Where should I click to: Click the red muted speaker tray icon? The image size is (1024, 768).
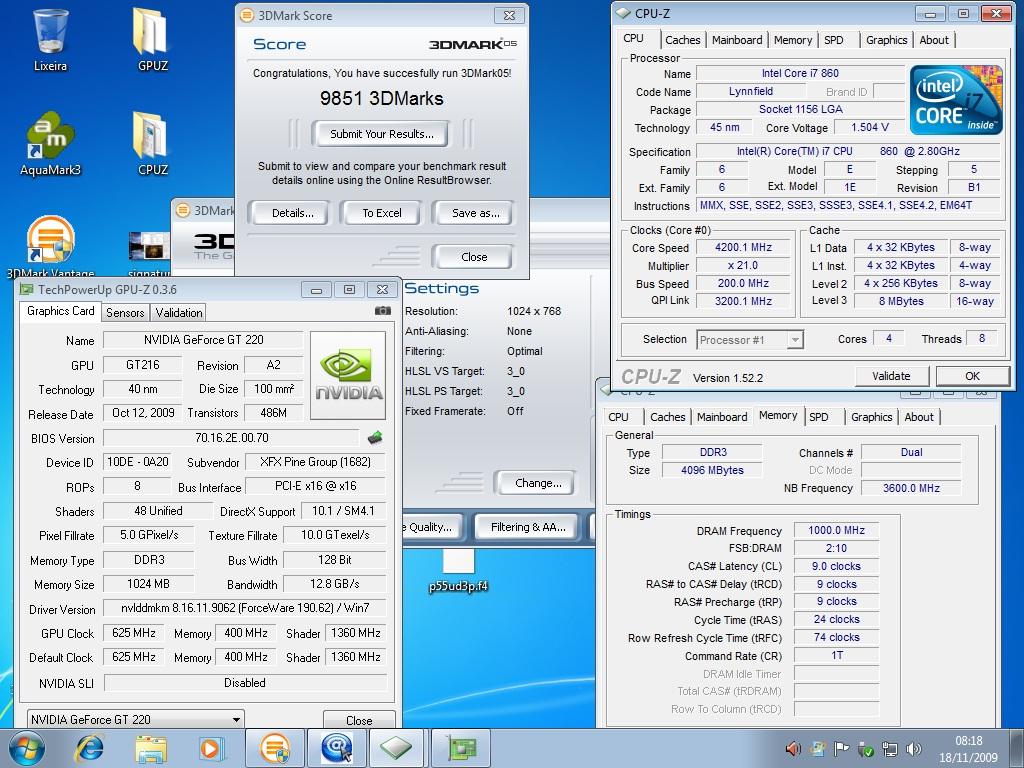(x=792, y=748)
